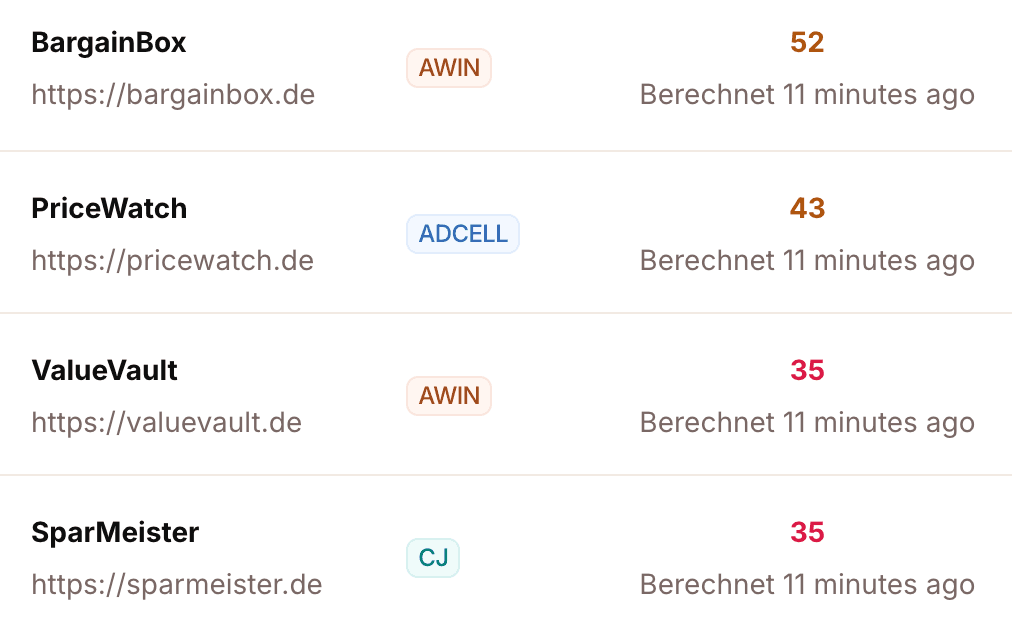
Task: Click the red score 35 for ValueVault
Action: (806, 370)
